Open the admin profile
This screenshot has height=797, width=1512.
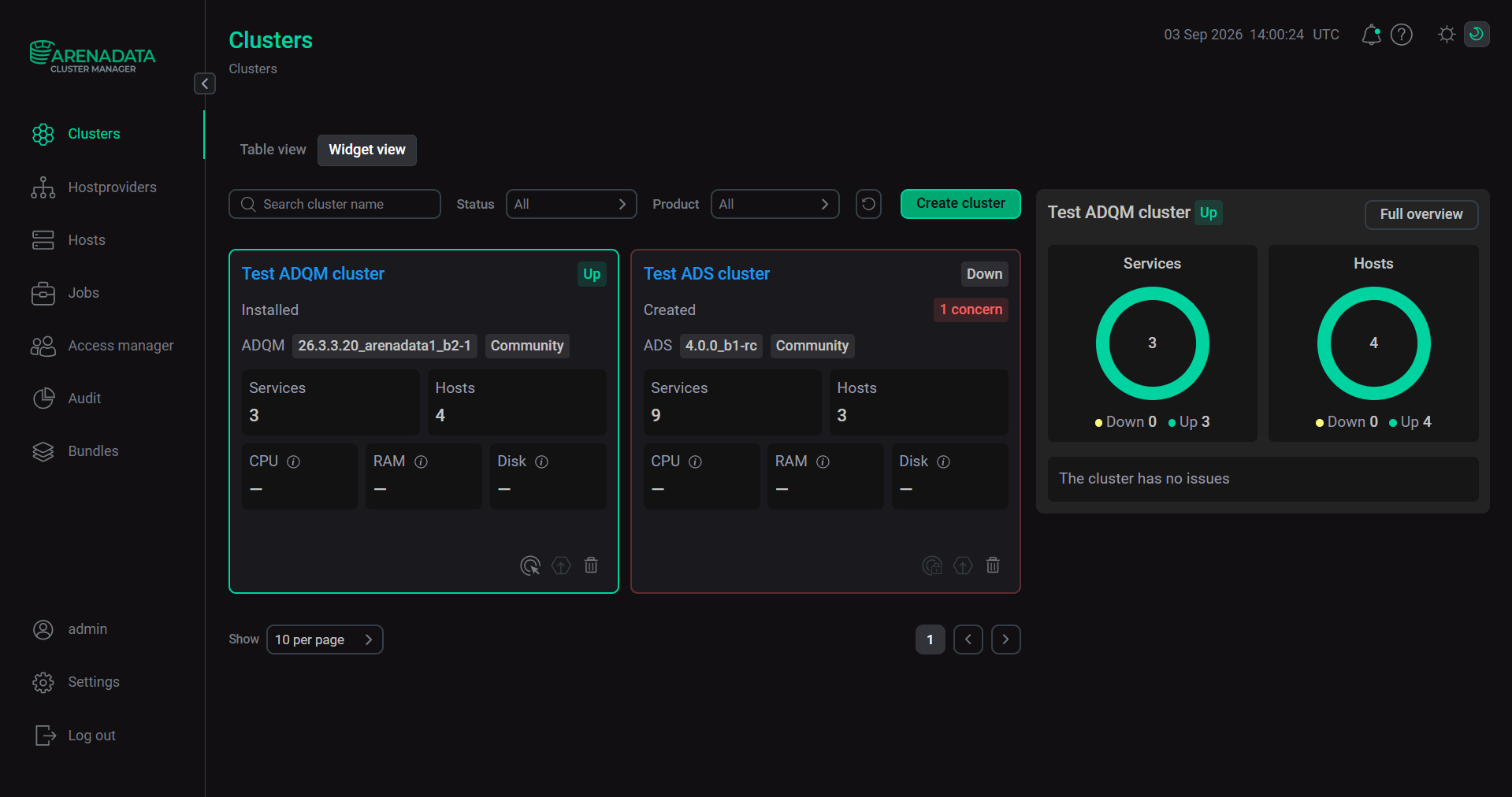click(87, 629)
